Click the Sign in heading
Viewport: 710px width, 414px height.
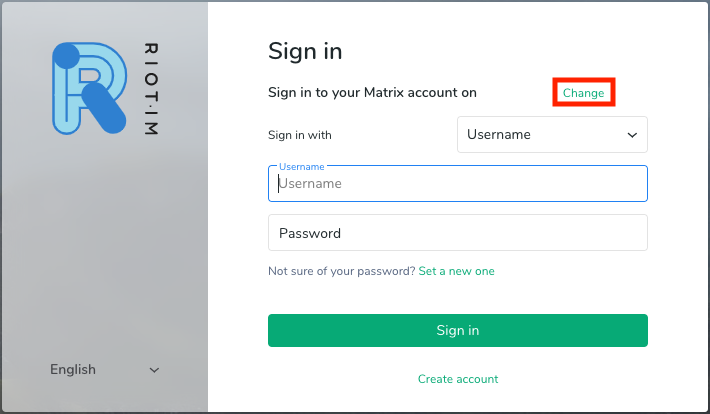tap(305, 51)
